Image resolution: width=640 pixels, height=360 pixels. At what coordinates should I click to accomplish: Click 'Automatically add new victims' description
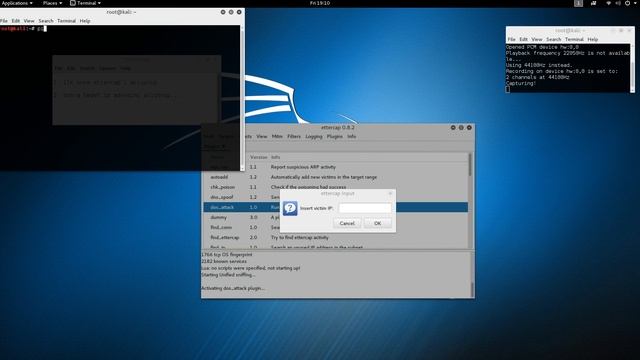[324, 177]
